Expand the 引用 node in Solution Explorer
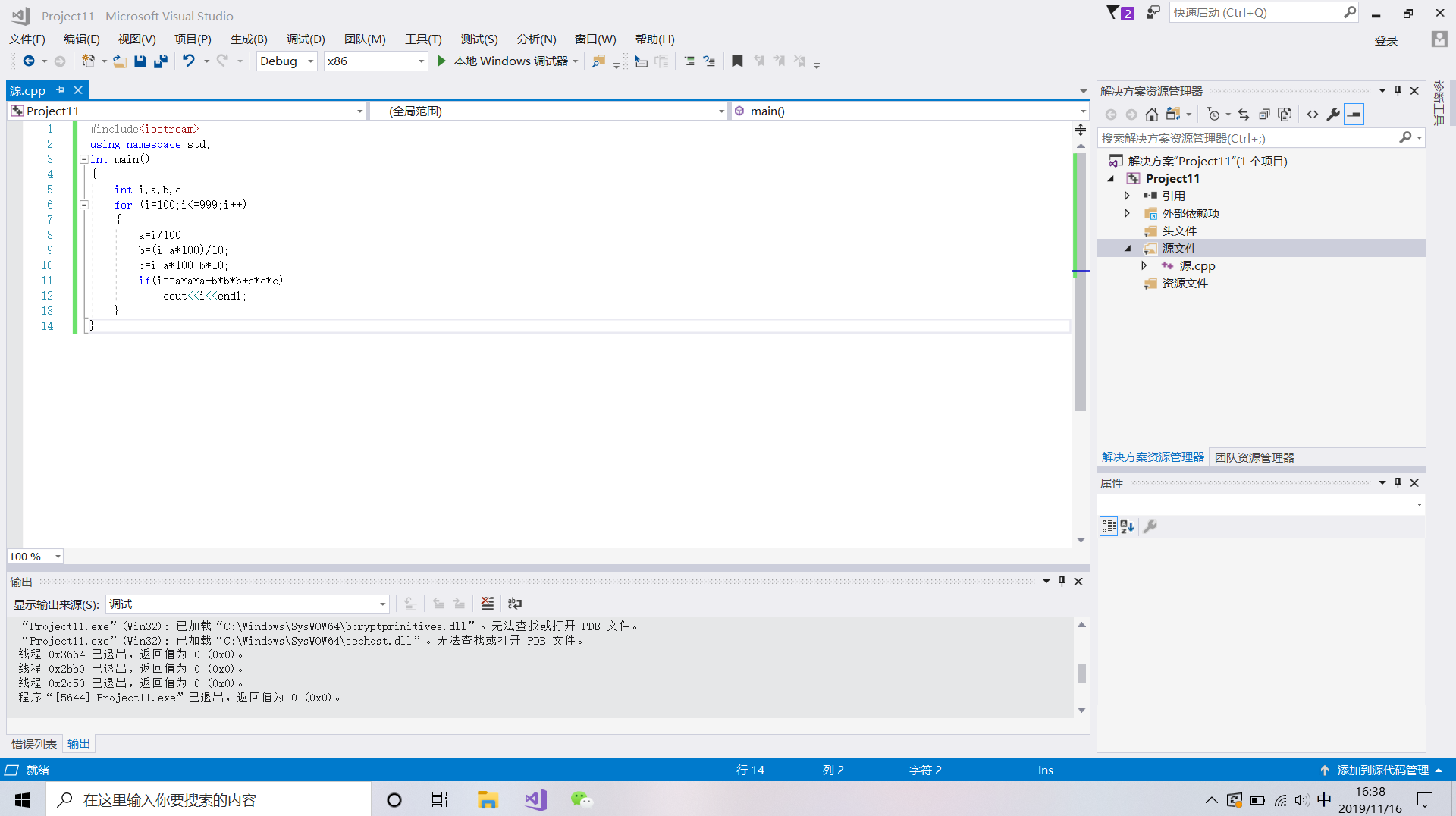The height and width of the screenshot is (816, 1456). click(1127, 196)
